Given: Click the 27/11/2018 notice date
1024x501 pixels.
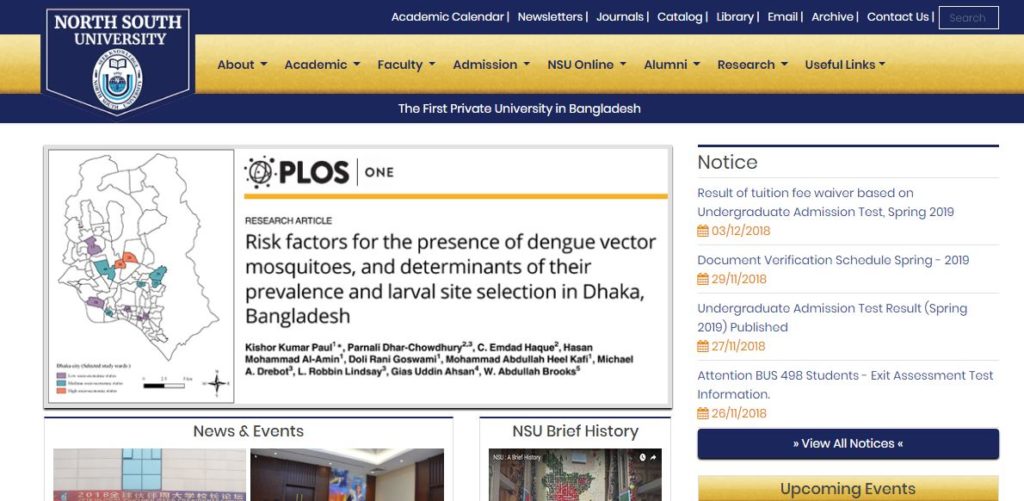Looking at the screenshot, I should [738, 346].
